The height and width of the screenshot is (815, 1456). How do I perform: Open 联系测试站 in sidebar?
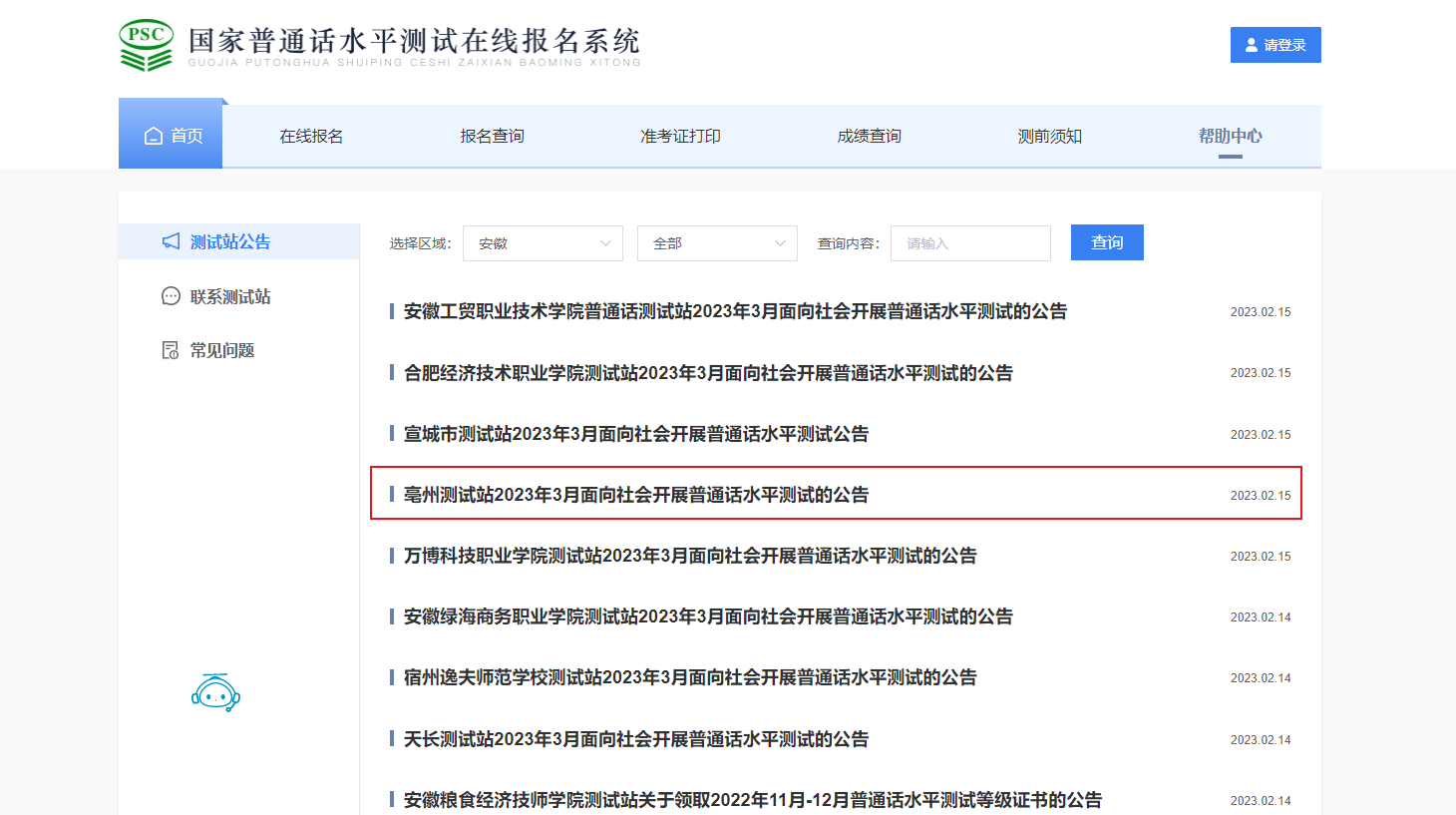230,296
